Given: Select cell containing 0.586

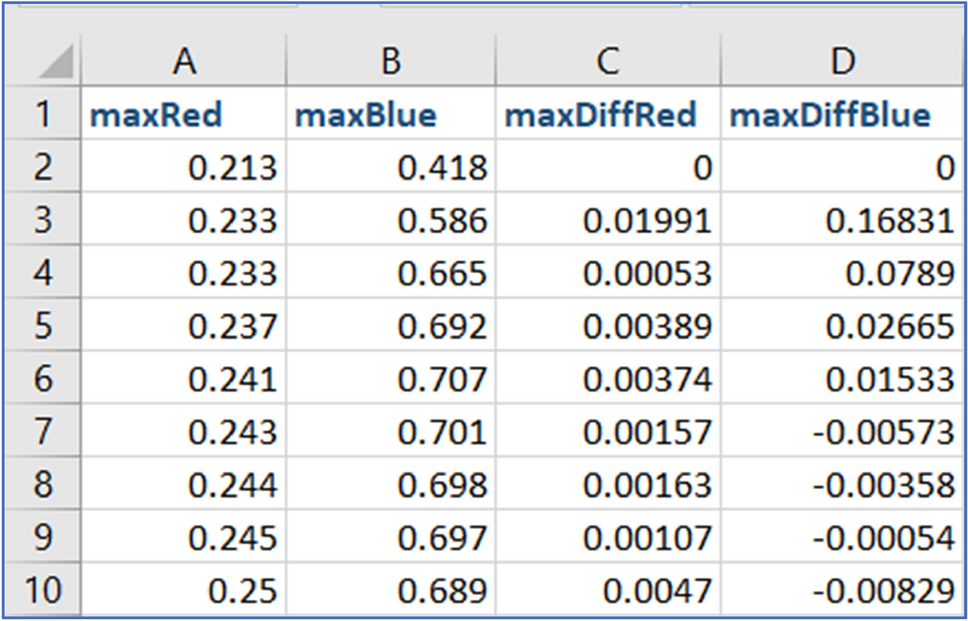Looking at the screenshot, I should [x=391, y=221].
